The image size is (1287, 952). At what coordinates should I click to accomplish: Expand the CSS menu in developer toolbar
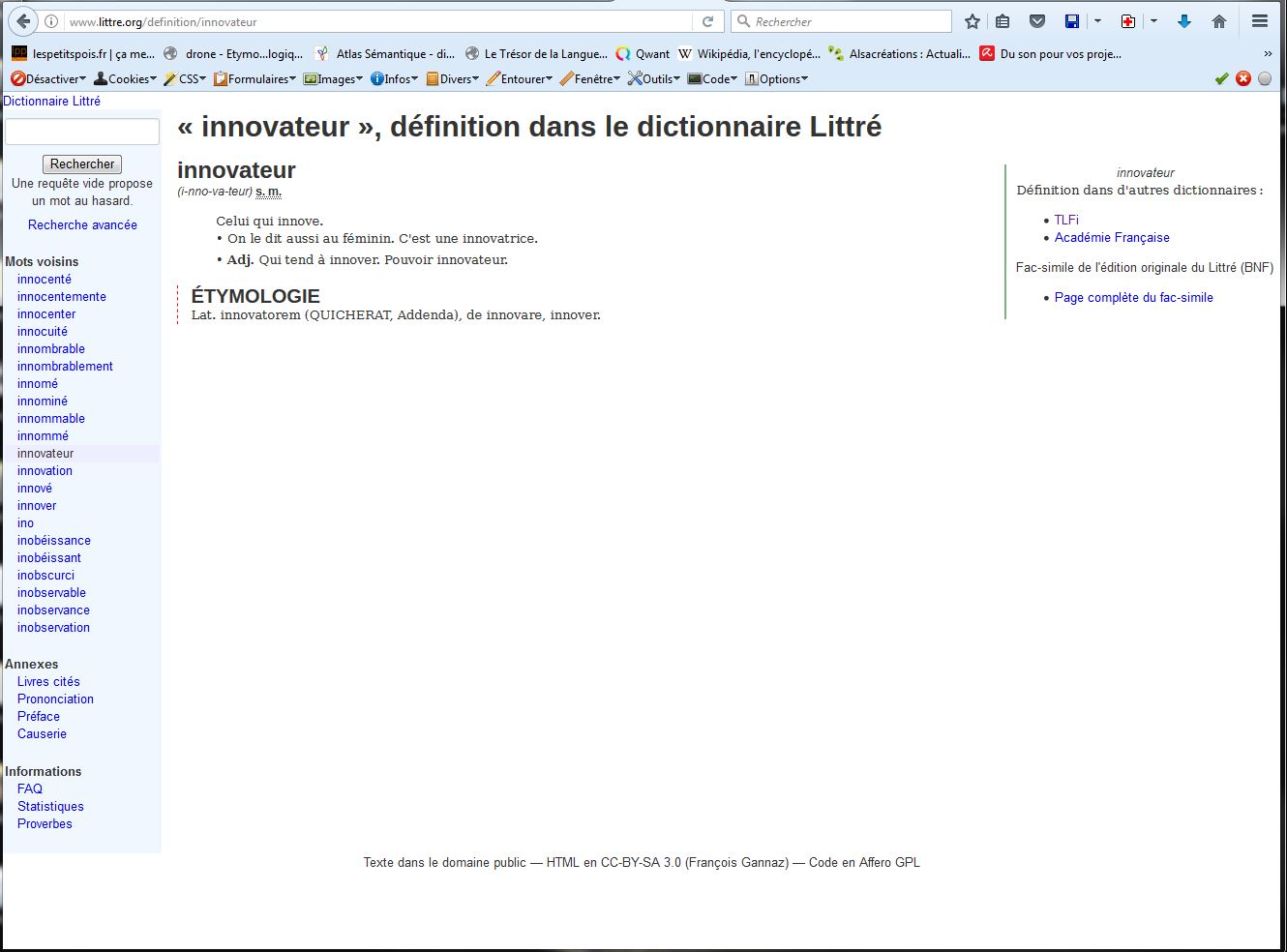185,79
